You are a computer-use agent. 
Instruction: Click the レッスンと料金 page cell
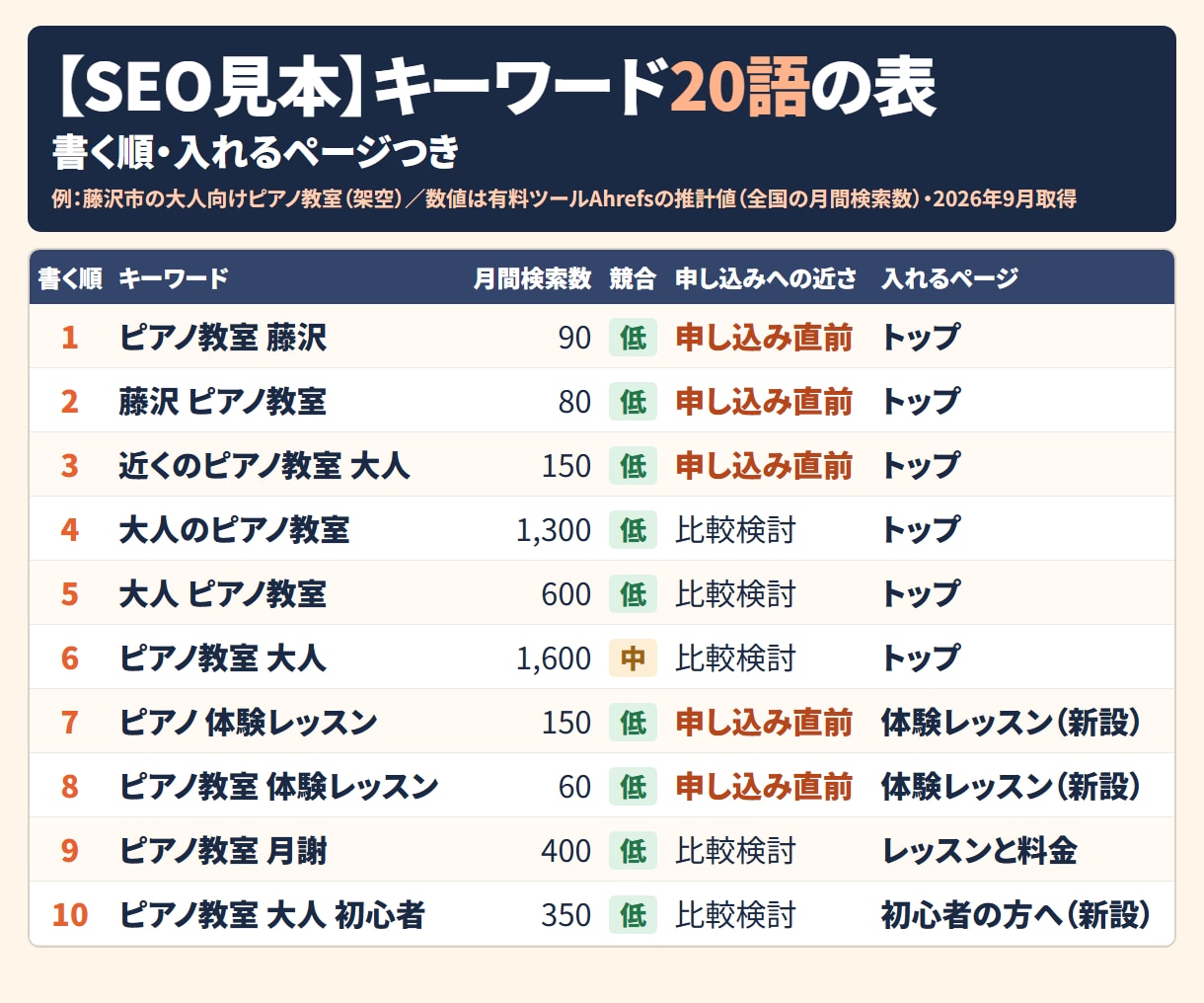(x=979, y=851)
